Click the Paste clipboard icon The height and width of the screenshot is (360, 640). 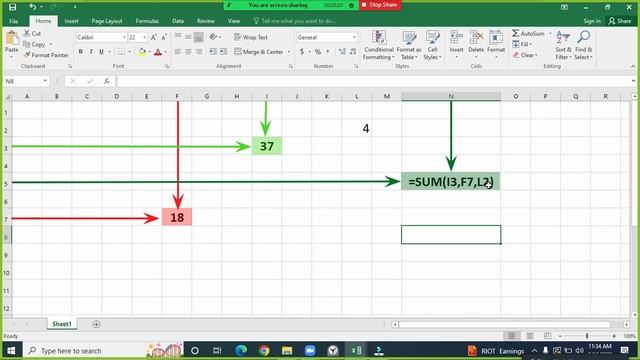12,38
